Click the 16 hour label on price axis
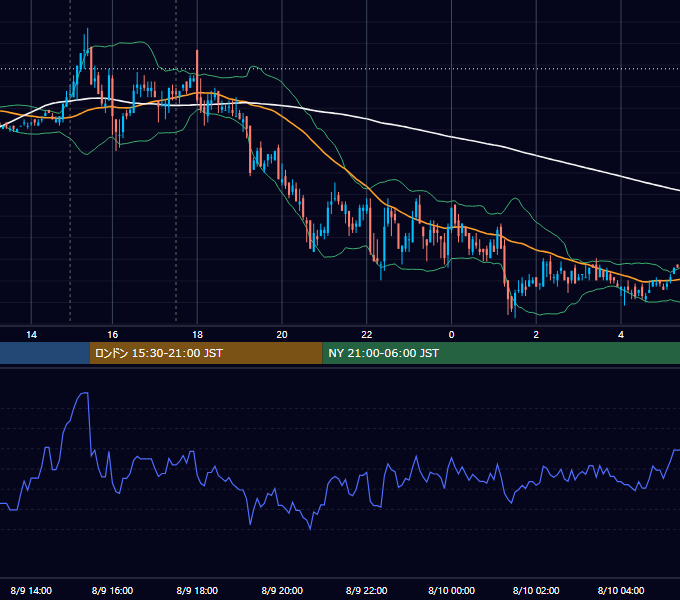680x600 pixels. point(112,334)
